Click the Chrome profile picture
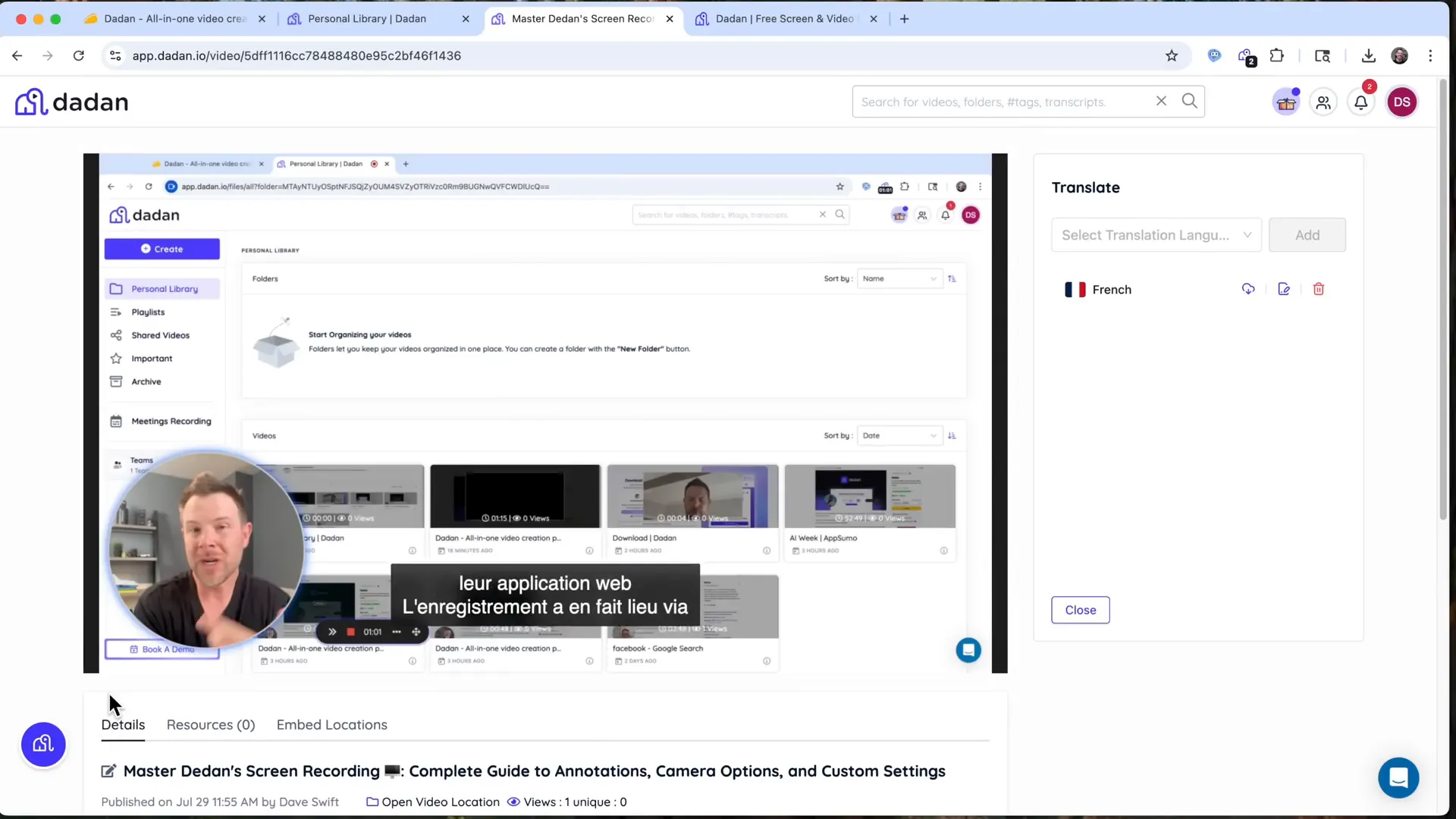1456x819 pixels. click(1399, 55)
